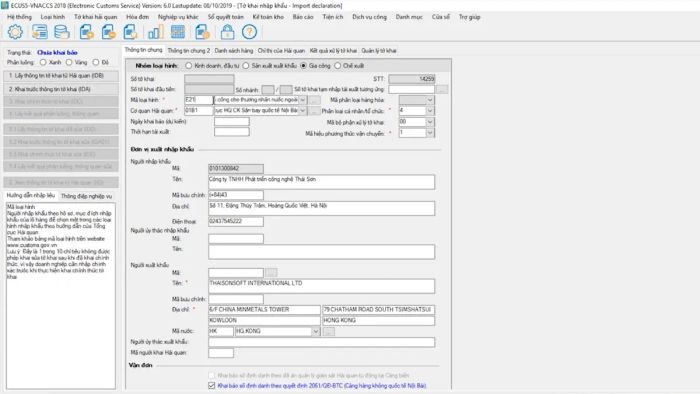The height and width of the screenshot is (394, 700).
Task: Click the padlock toolbar icon
Action: [x=227, y=32]
